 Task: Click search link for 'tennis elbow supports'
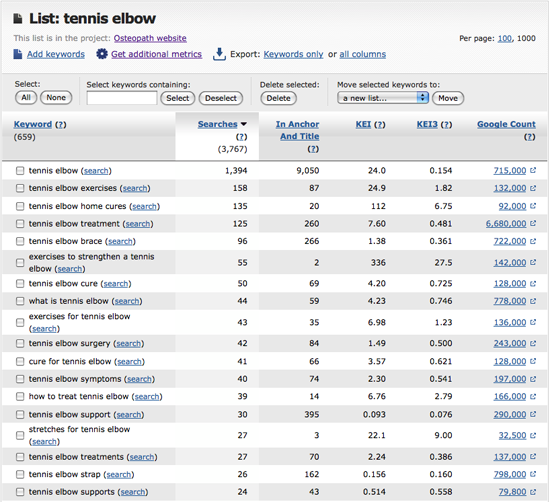click(x=133, y=492)
